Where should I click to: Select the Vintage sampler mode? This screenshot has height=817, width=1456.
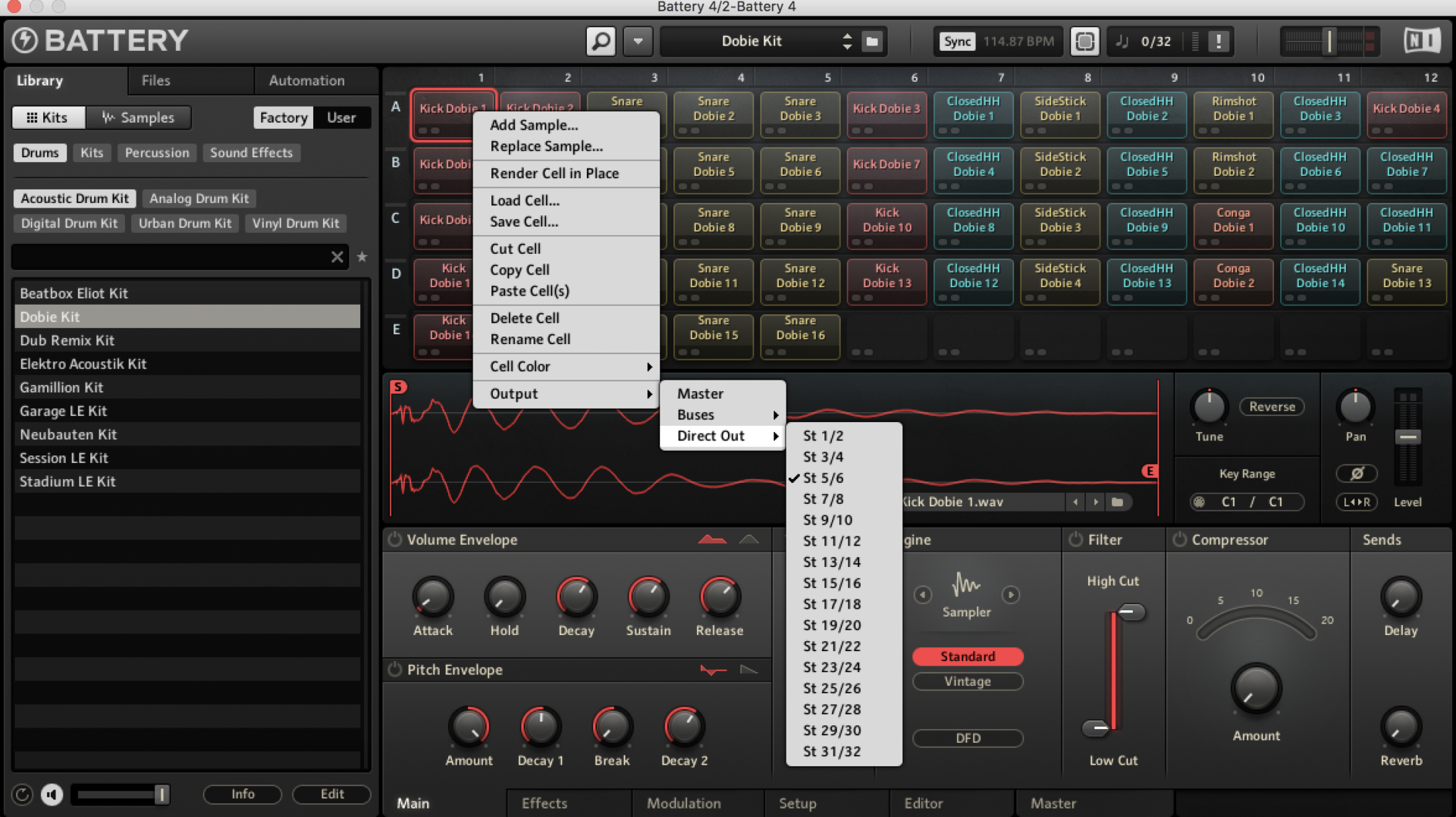coord(968,681)
